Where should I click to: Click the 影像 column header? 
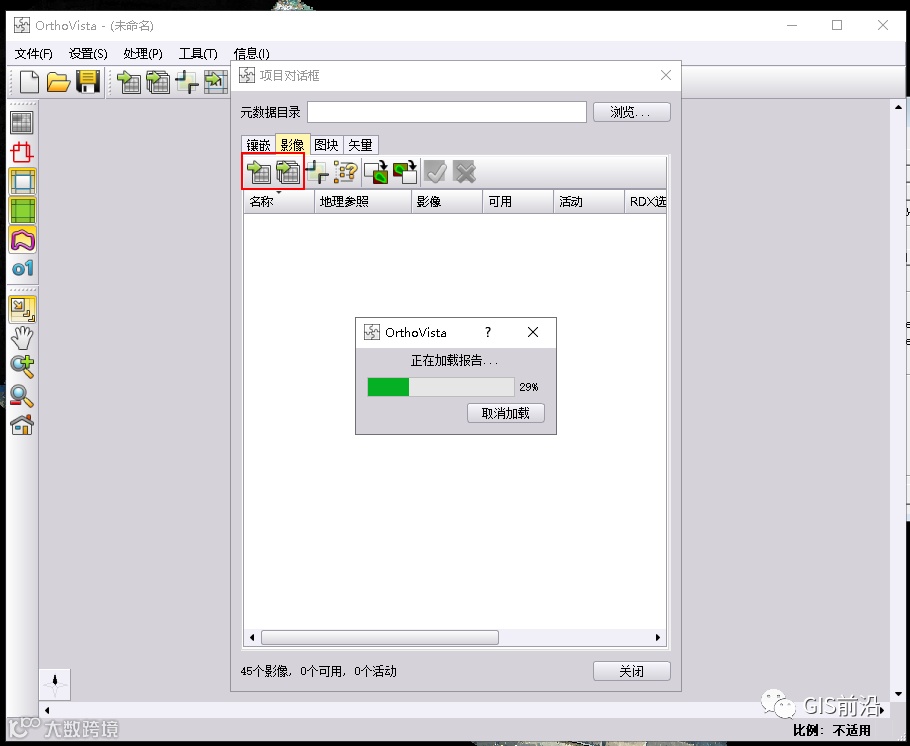click(447, 201)
